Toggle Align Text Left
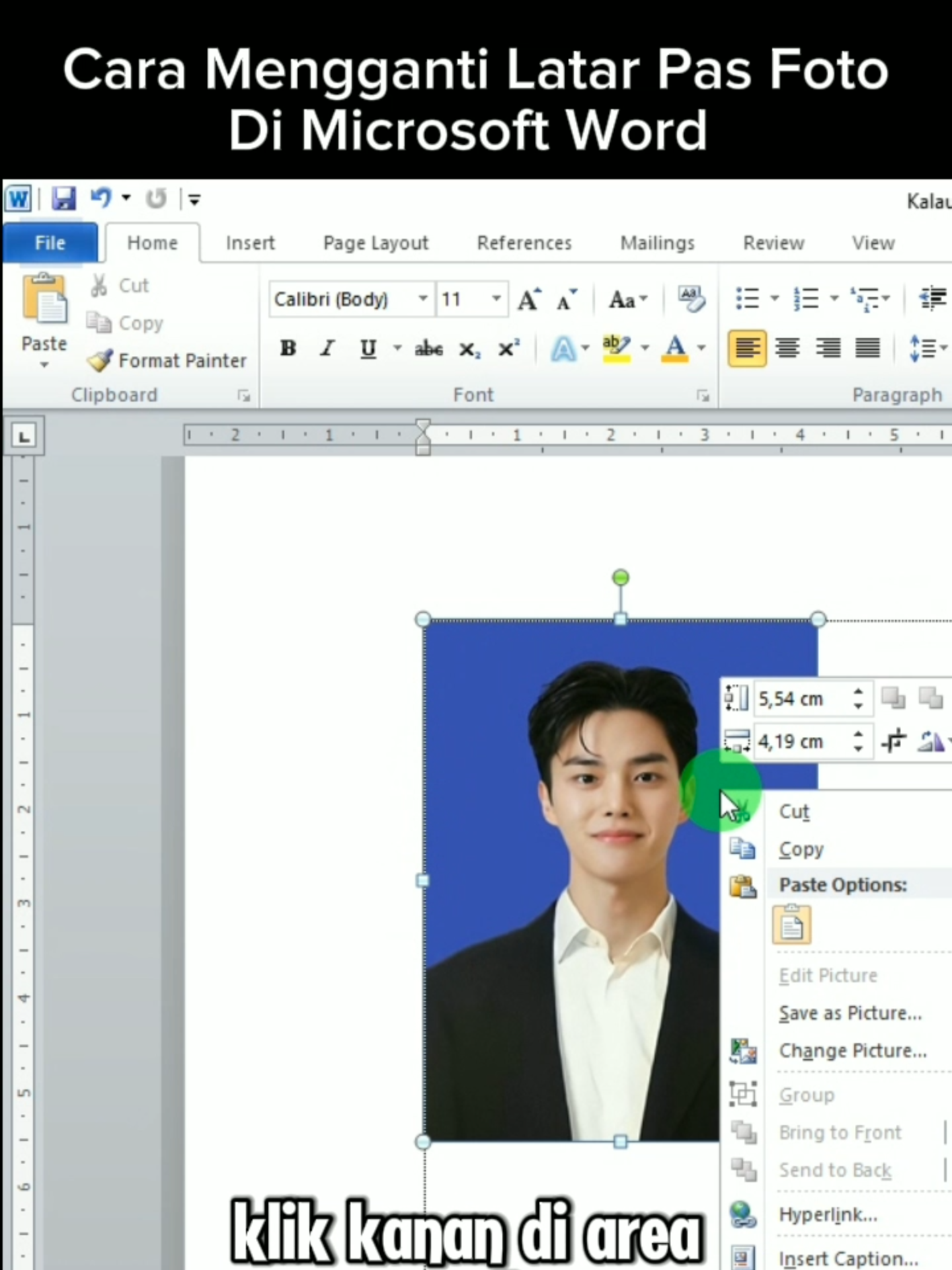952x1270 pixels. tap(747, 348)
